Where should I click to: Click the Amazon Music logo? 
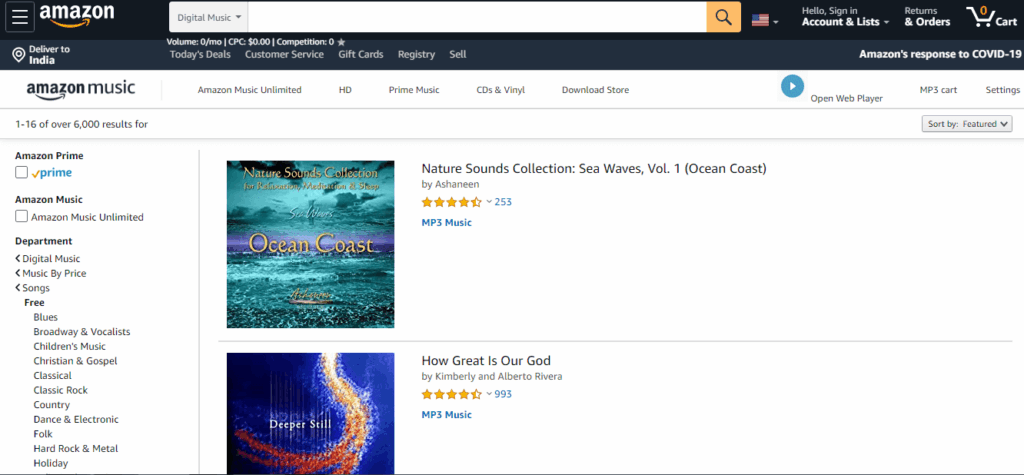81,90
